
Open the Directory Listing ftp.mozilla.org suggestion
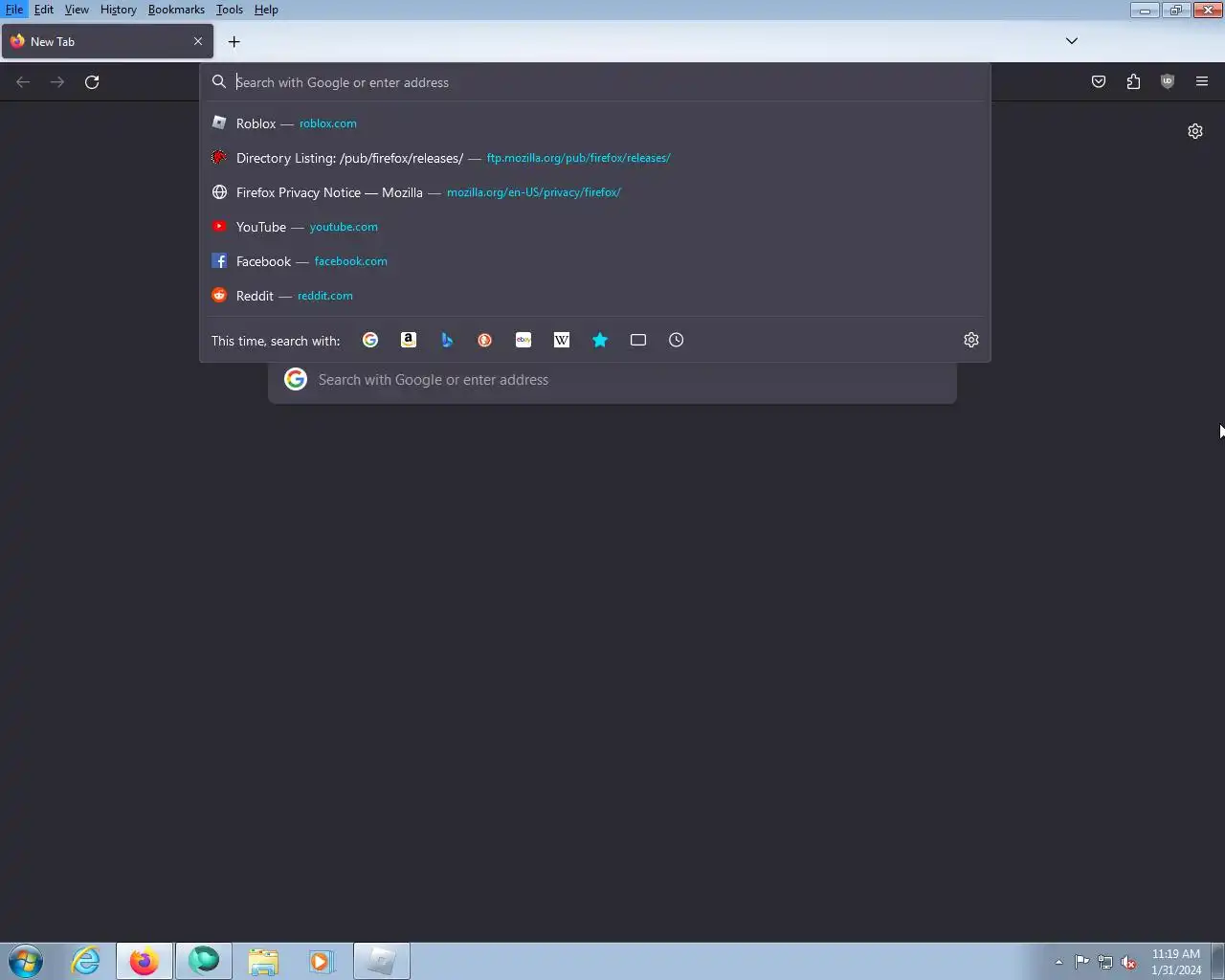(x=595, y=158)
